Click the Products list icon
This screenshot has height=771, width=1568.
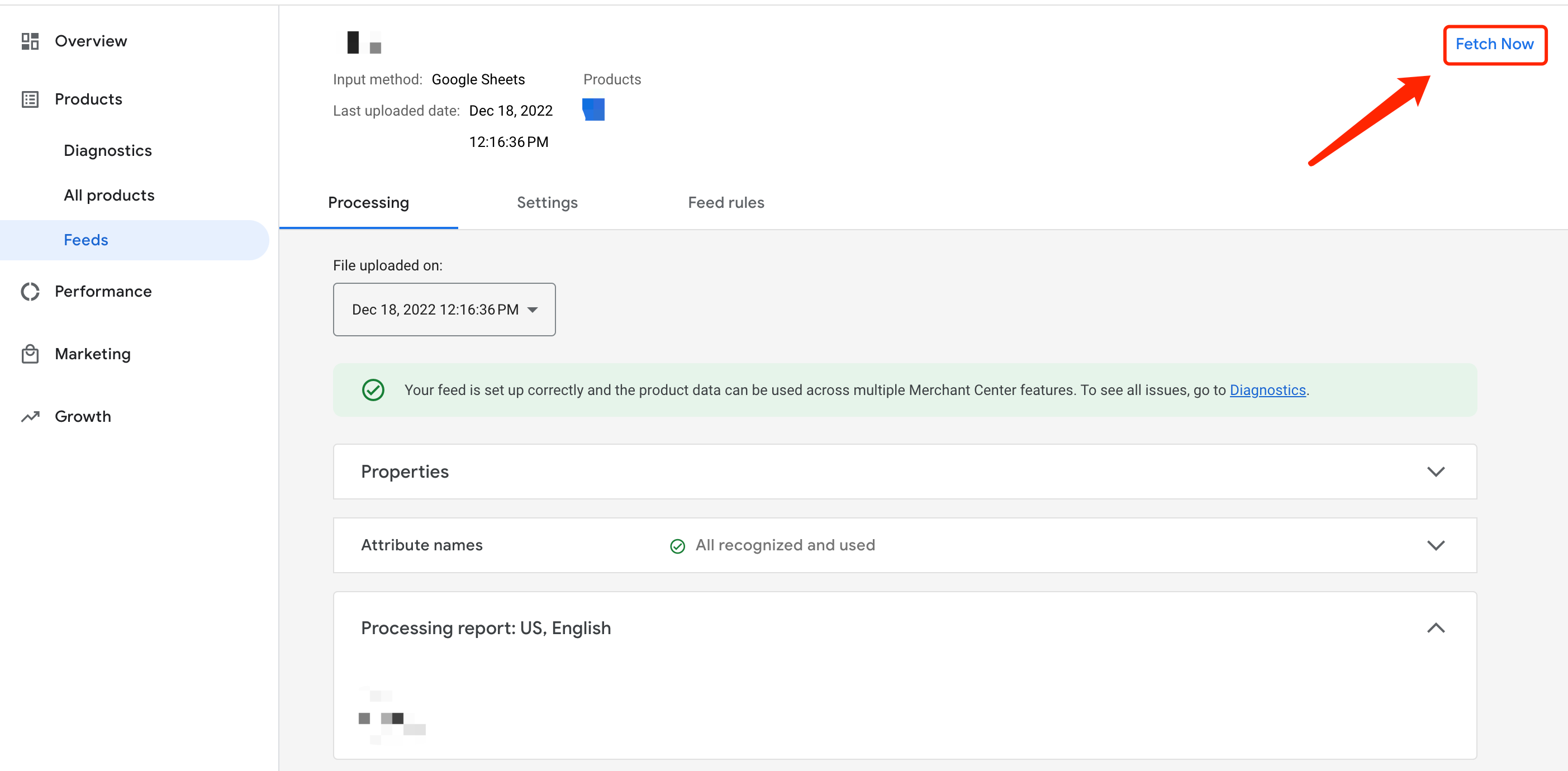(x=30, y=99)
